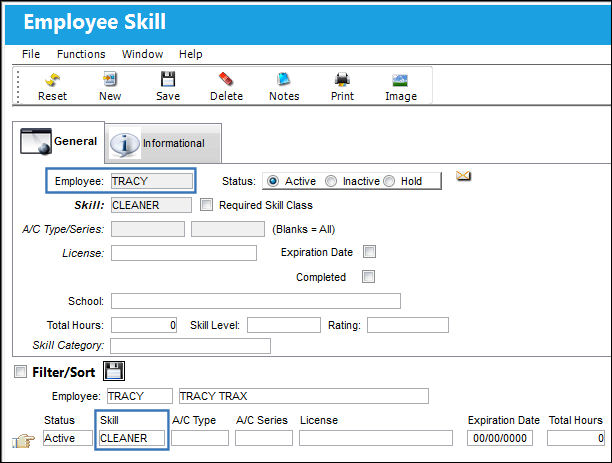Viewport: 612px width, 463px height.
Task: Click the 00/00/0000 expiration date cell
Action: click(x=500, y=438)
